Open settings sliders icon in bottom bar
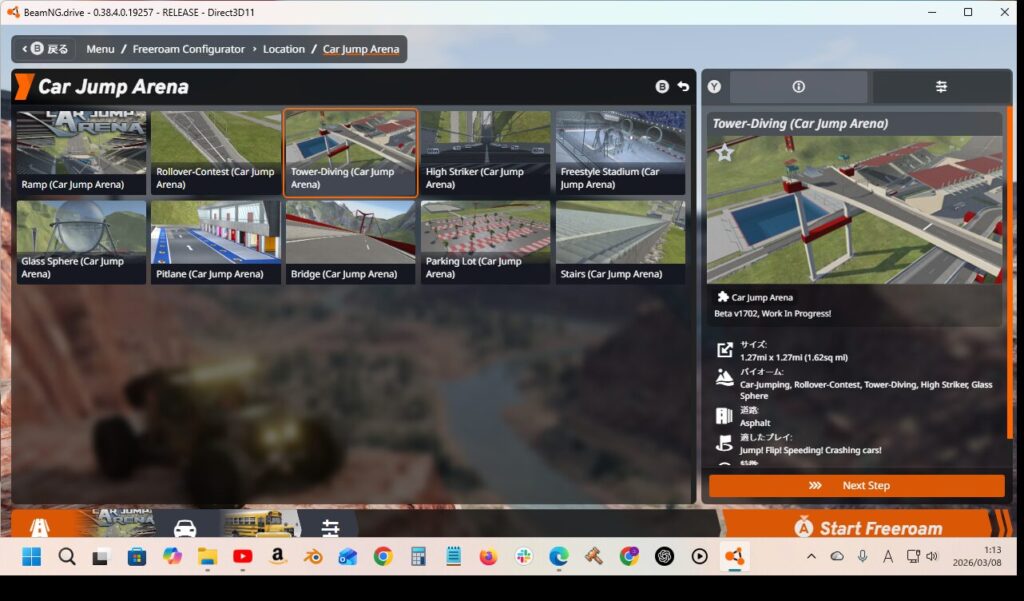The width and height of the screenshot is (1024, 601). [x=331, y=528]
